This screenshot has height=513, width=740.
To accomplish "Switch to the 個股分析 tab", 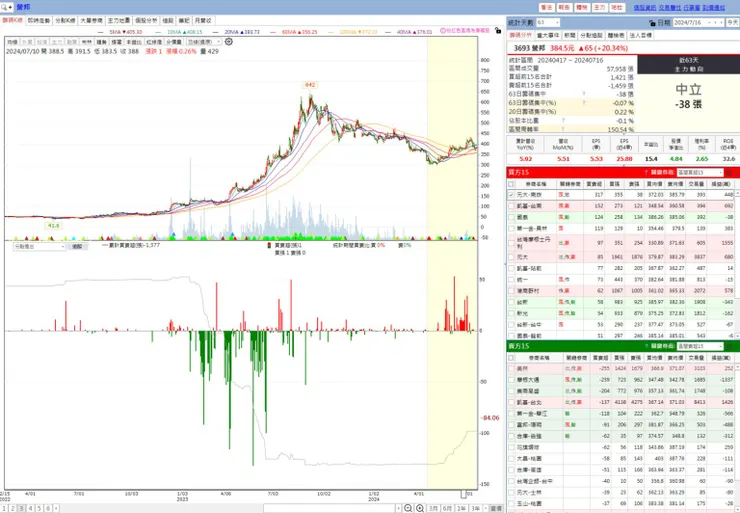I will 146,21.
